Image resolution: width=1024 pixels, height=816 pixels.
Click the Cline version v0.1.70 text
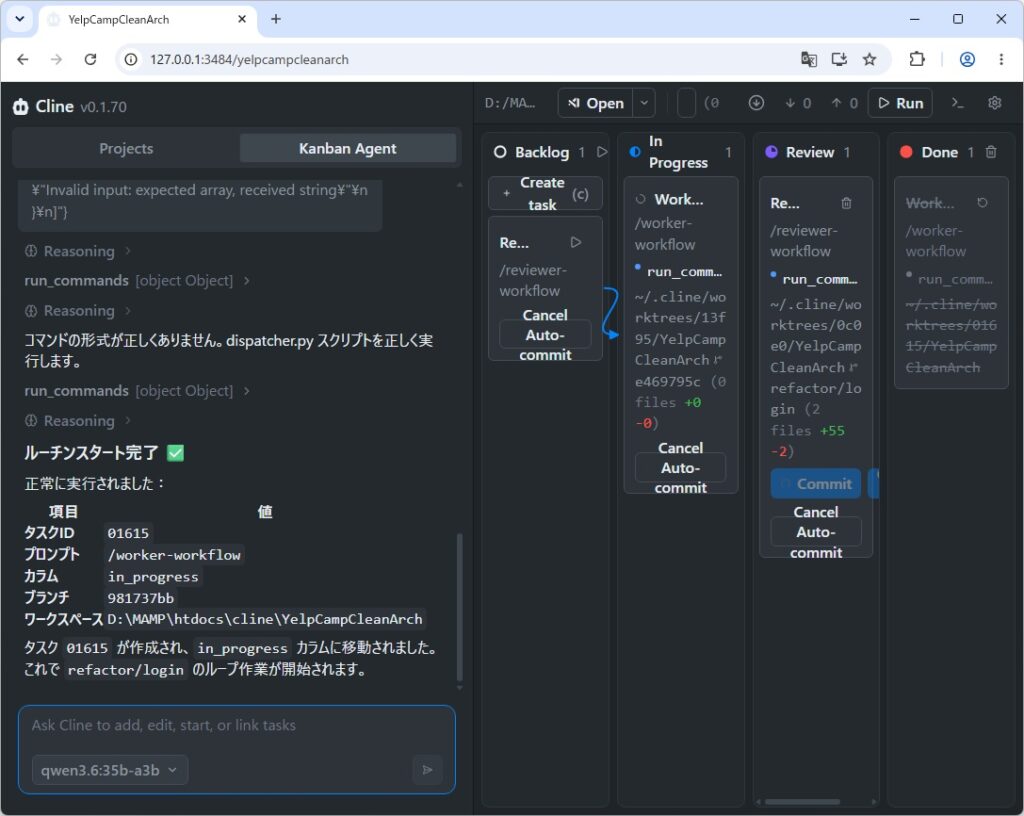pos(103,107)
